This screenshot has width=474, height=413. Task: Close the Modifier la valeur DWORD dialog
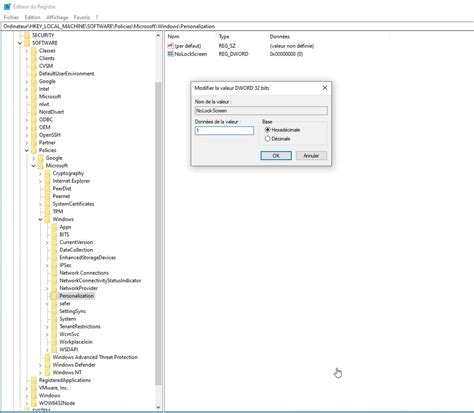325,88
